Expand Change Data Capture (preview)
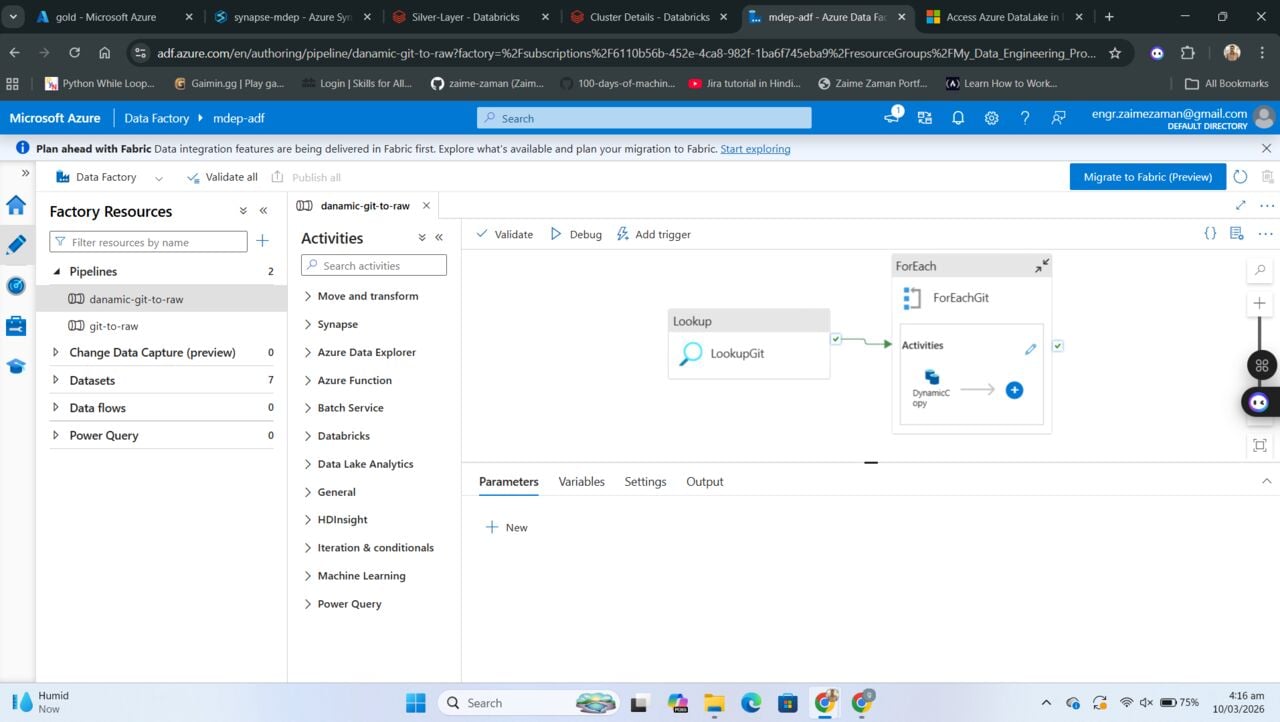Image resolution: width=1280 pixels, height=722 pixels. [x=57, y=353]
